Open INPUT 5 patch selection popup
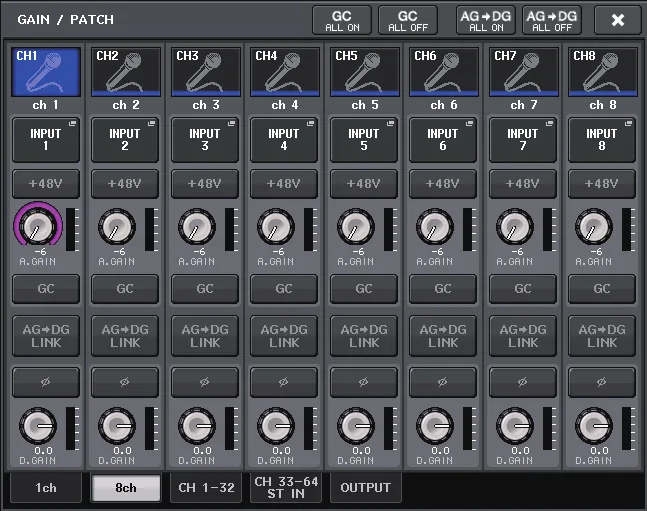647x511 pixels. 364,140
